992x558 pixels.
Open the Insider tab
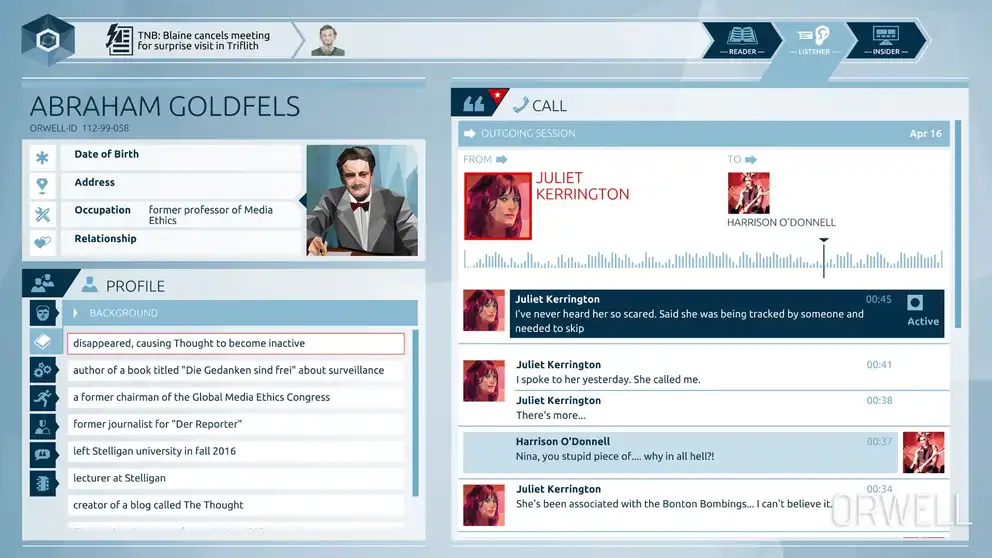(886, 39)
